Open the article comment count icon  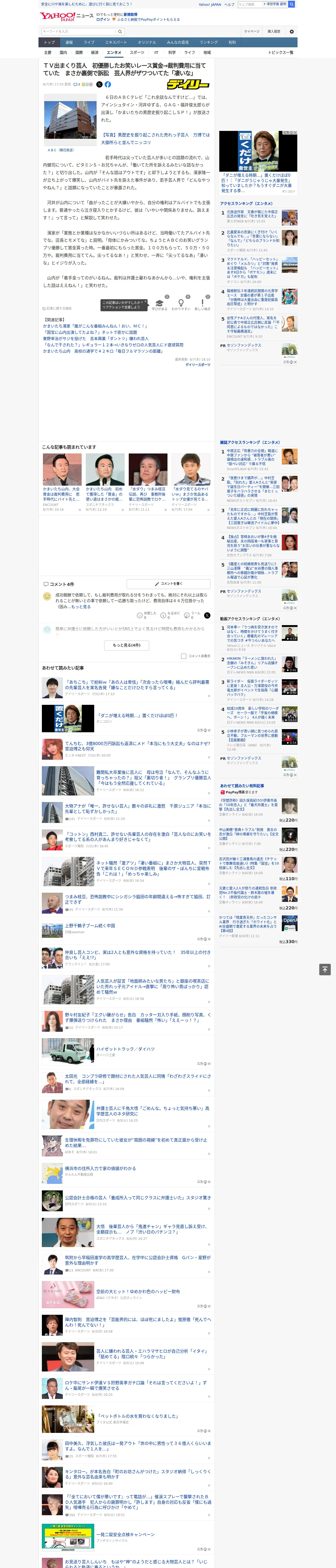pyautogui.click(x=77, y=85)
